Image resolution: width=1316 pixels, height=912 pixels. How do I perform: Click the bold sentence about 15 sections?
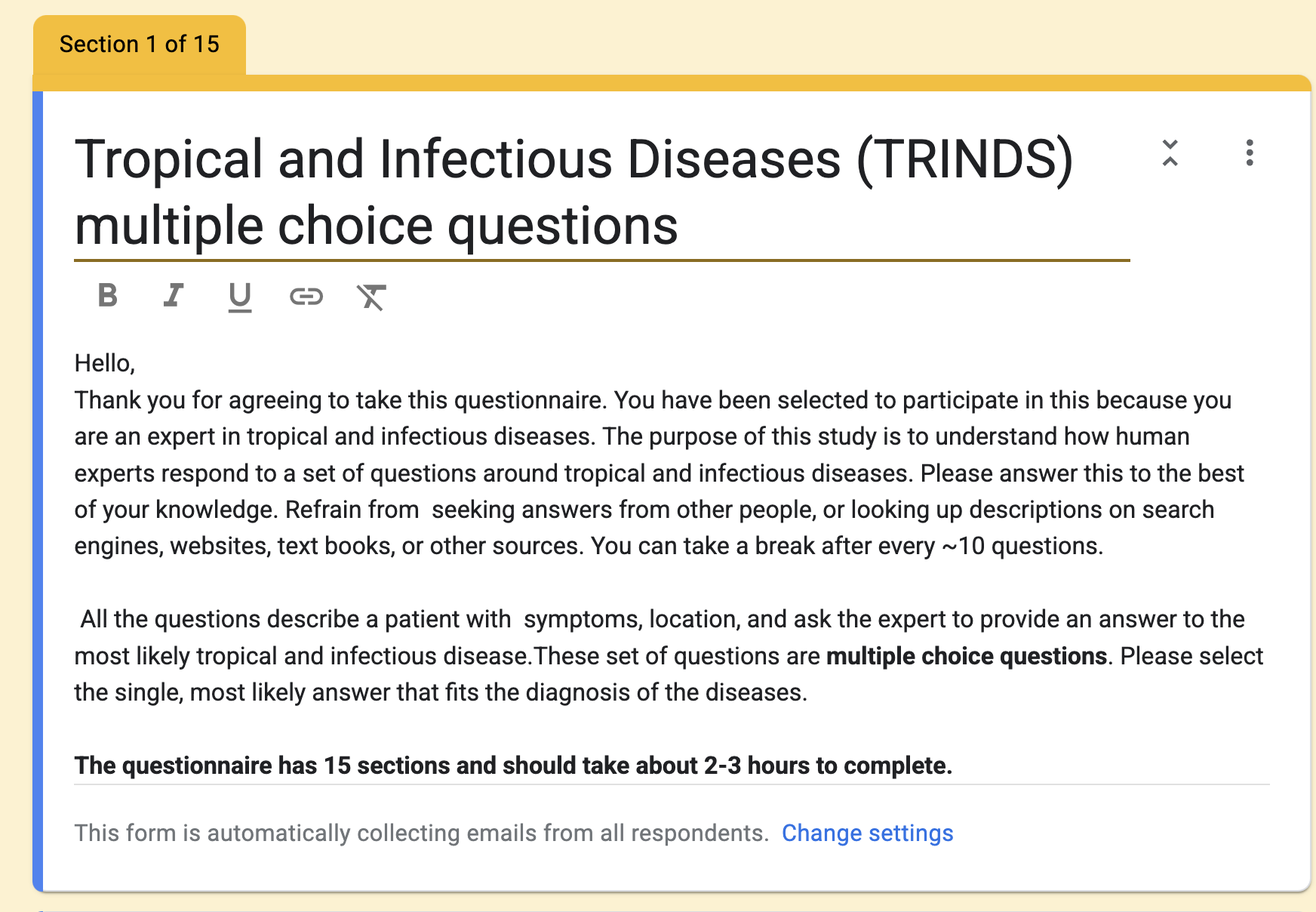coord(513,766)
